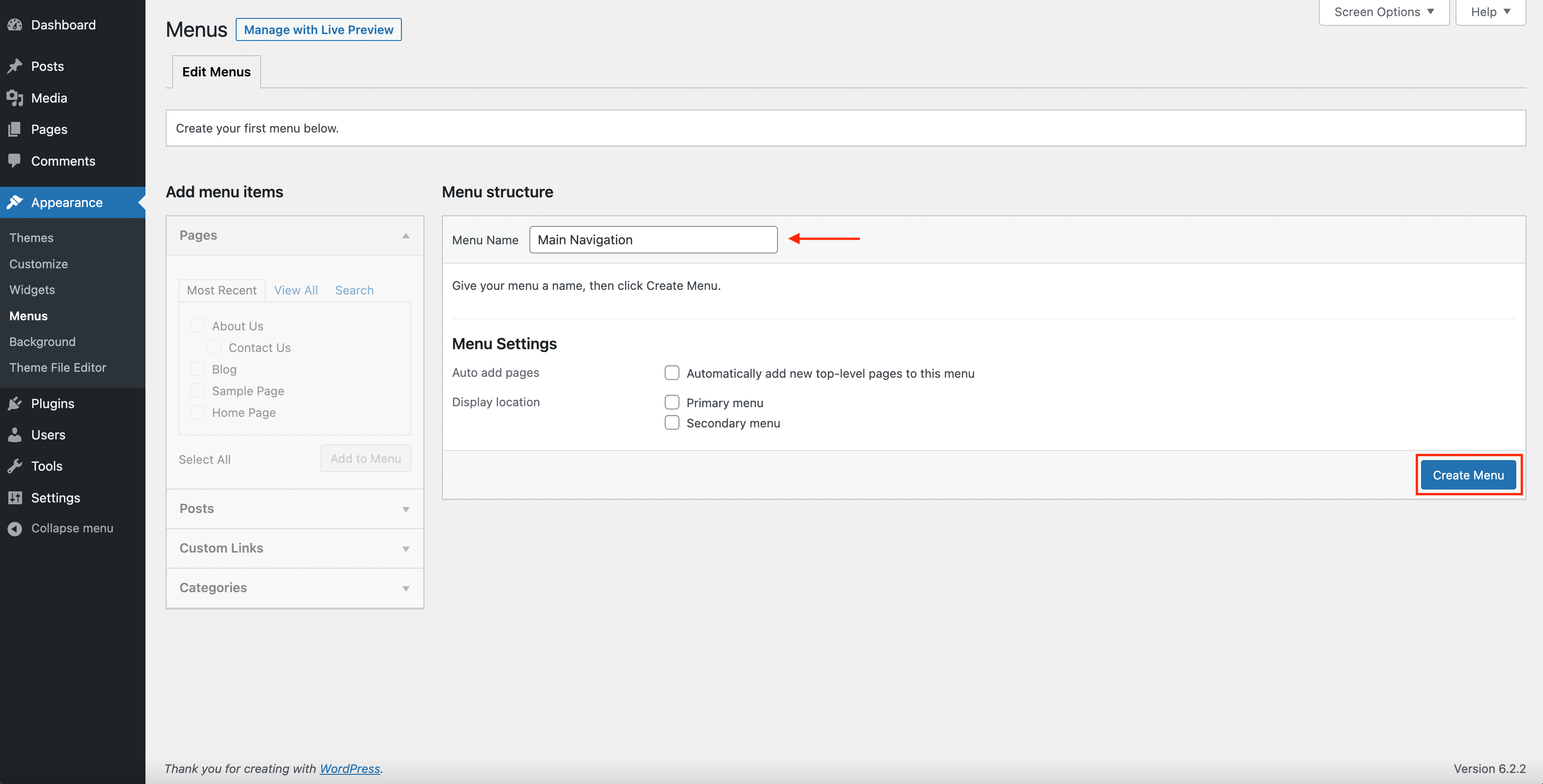
Task: Open Widgets in the Appearance submenu
Action: [x=32, y=290]
